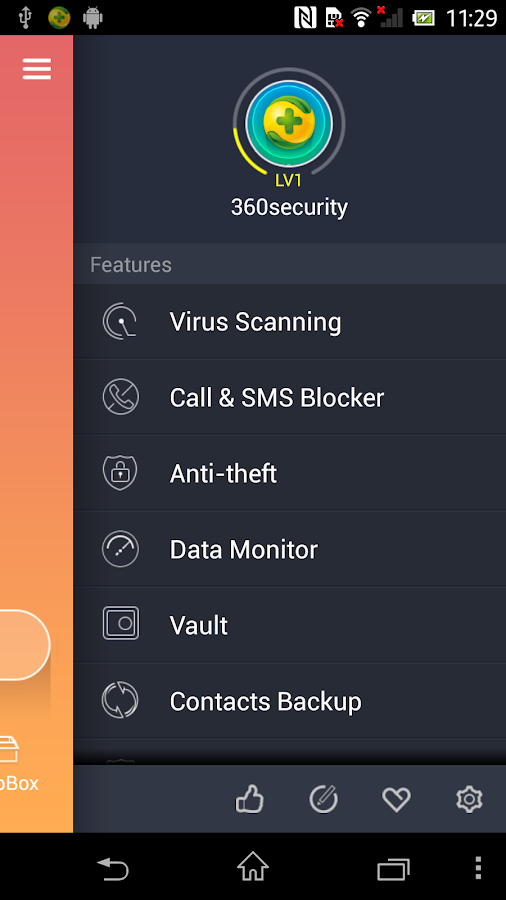The image size is (506, 900).
Task: Open the Data Monitor feature
Action: (x=290, y=549)
